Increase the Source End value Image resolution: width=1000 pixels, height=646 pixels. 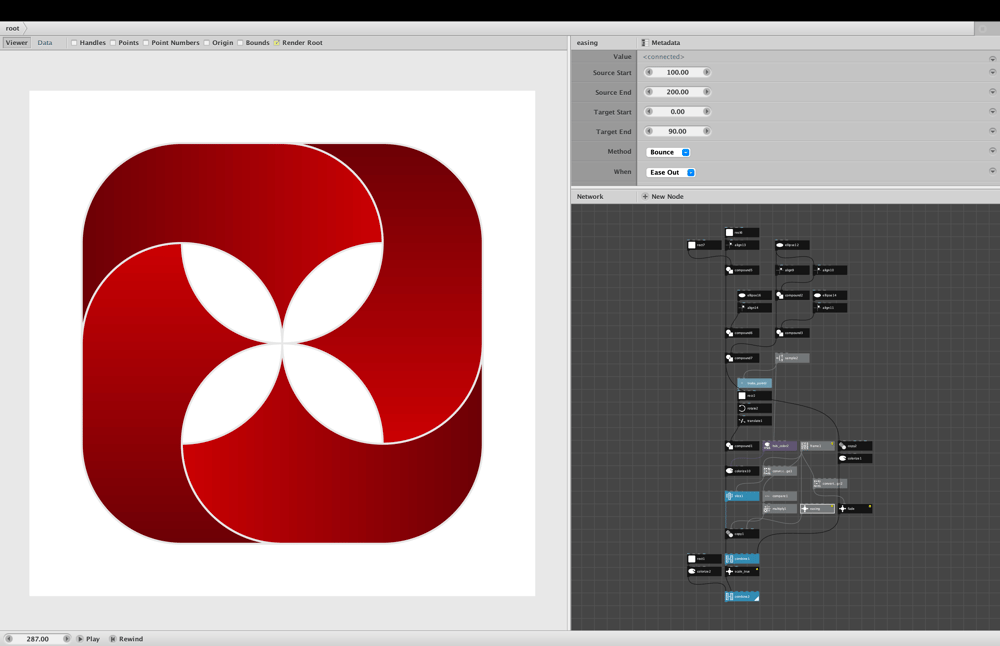(x=707, y=92)
